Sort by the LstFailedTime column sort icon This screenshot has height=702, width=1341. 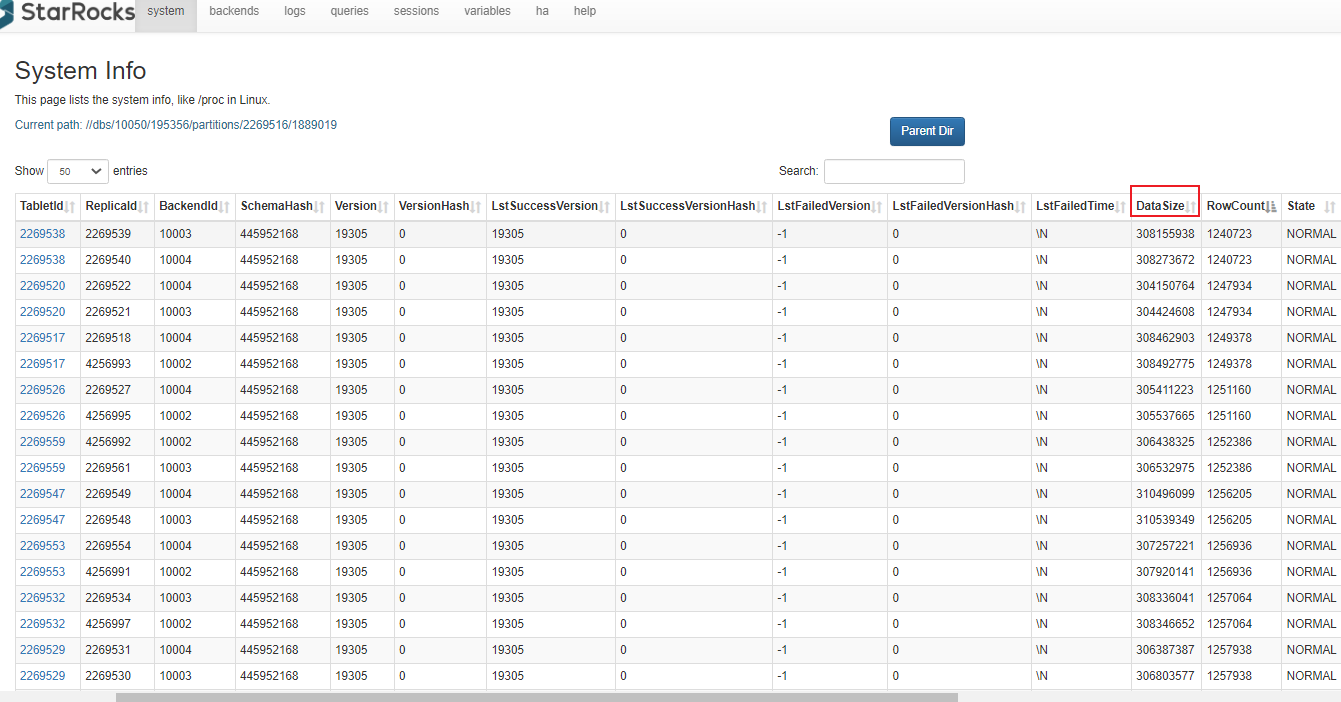point(1120,207)
